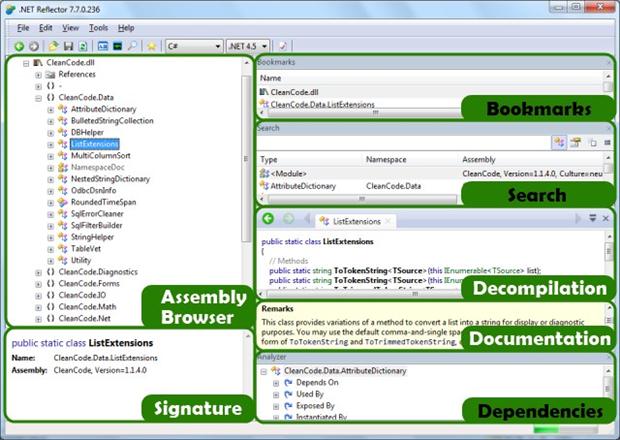620x440 pixels.
Task: Sort search results by Assembly column
Action: click(x=531, y=159)
